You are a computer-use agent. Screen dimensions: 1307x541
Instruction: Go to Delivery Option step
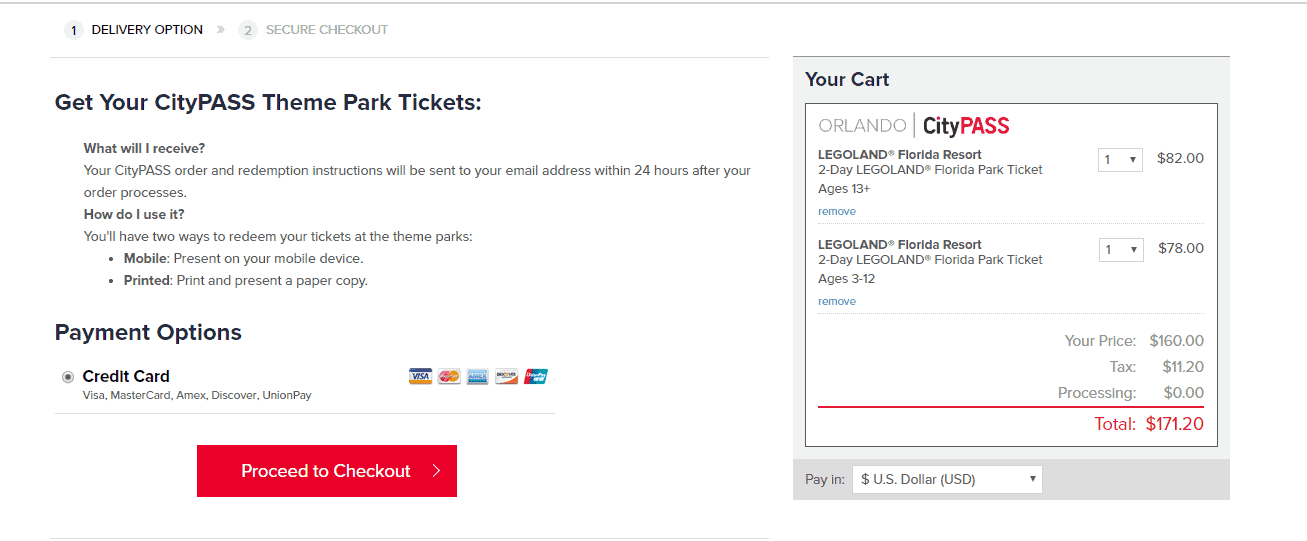click(x=147, y=30)
